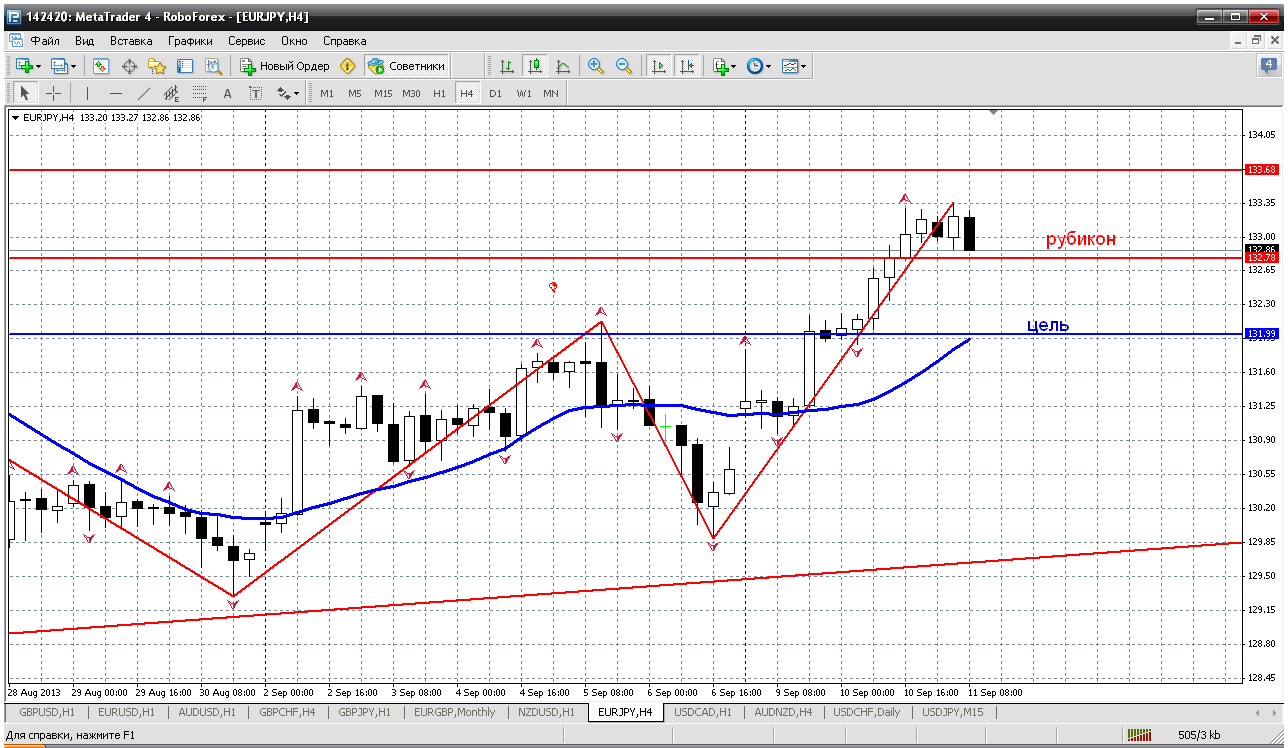Choose the text label tool
The height and width of the screenshot is (748, 1288).
255,93
